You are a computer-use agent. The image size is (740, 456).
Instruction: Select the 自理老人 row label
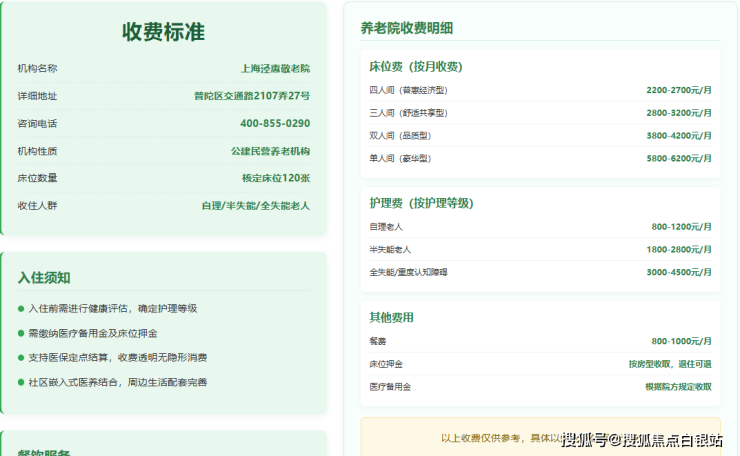tap(386, 227)
